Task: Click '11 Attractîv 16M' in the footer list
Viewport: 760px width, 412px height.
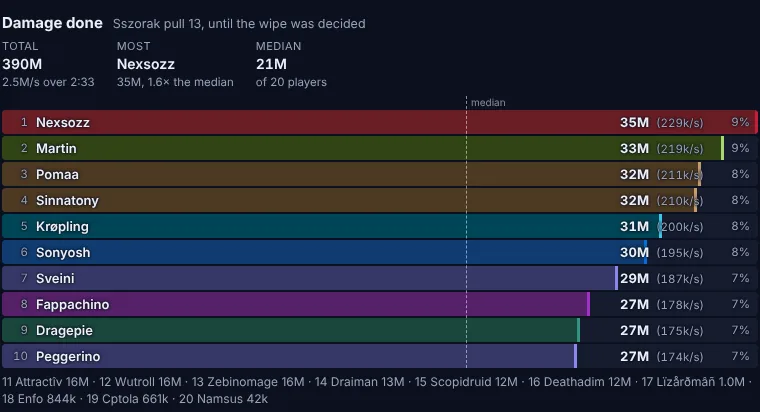Action: 46,382
